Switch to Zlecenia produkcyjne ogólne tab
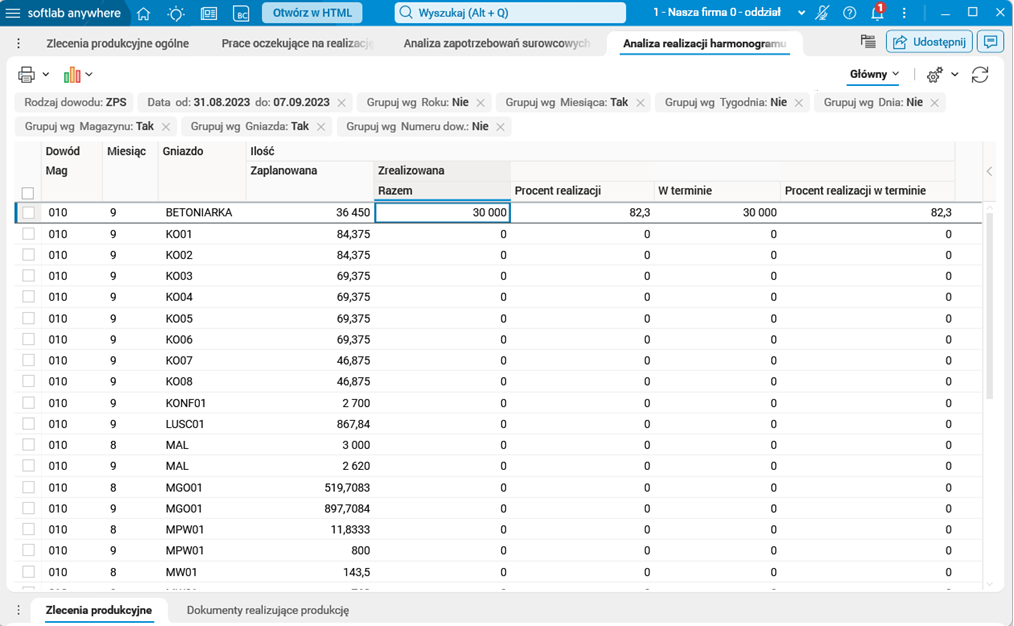Viewport: 1014px width, 626px height. (117, 44)
